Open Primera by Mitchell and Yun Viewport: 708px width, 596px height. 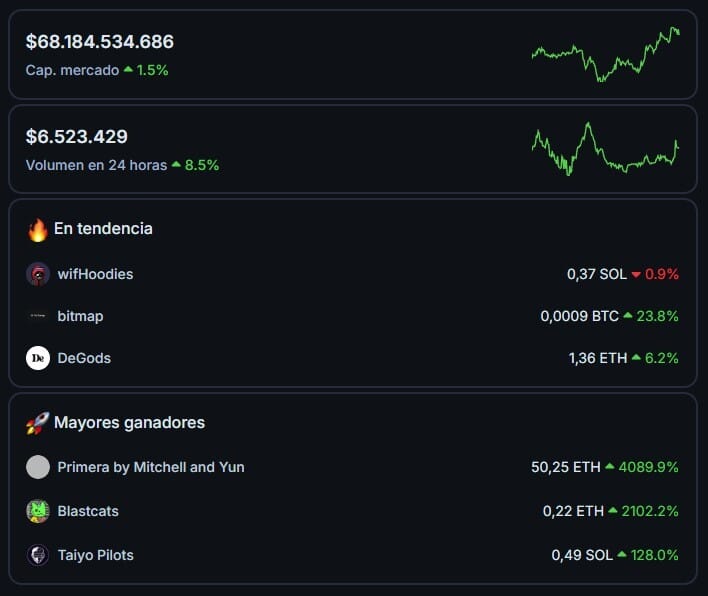pos(151,467)
